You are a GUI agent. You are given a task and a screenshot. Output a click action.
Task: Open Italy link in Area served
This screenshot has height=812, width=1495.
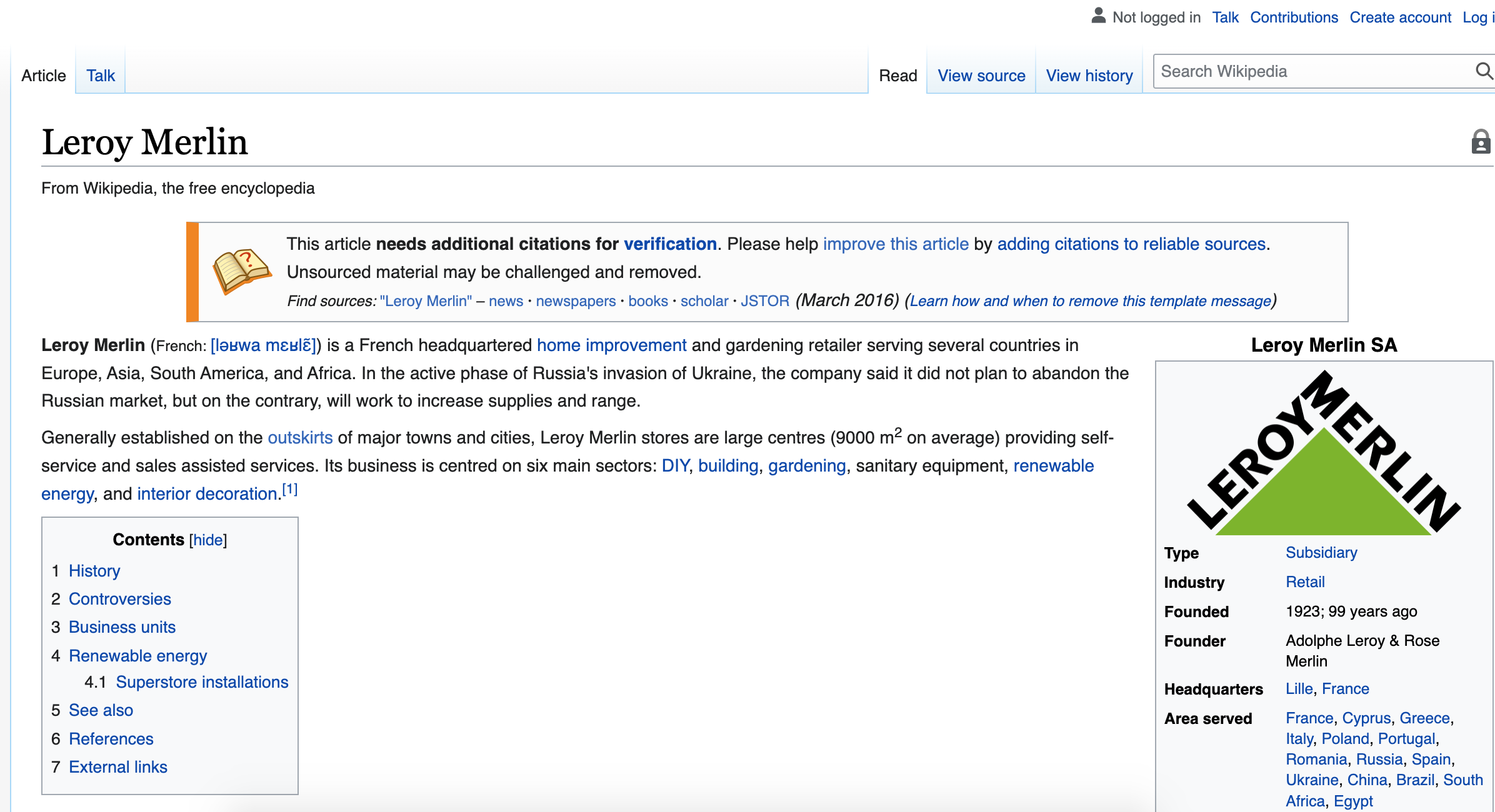click(1299, 739)
